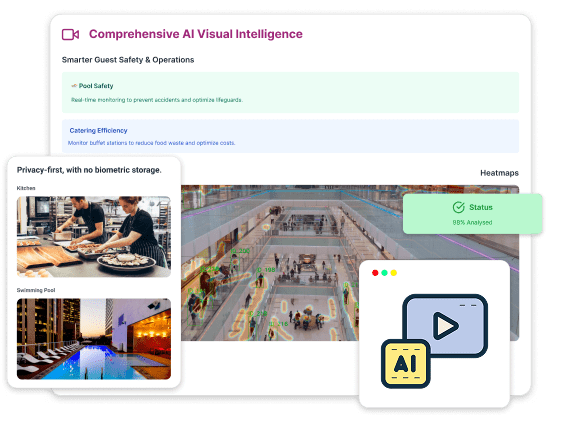Image resolution: width=576 pixels, height=424 pixels.
Task: Click the Swimming Pool camera thumbnail
Action: tap(94, 339)
